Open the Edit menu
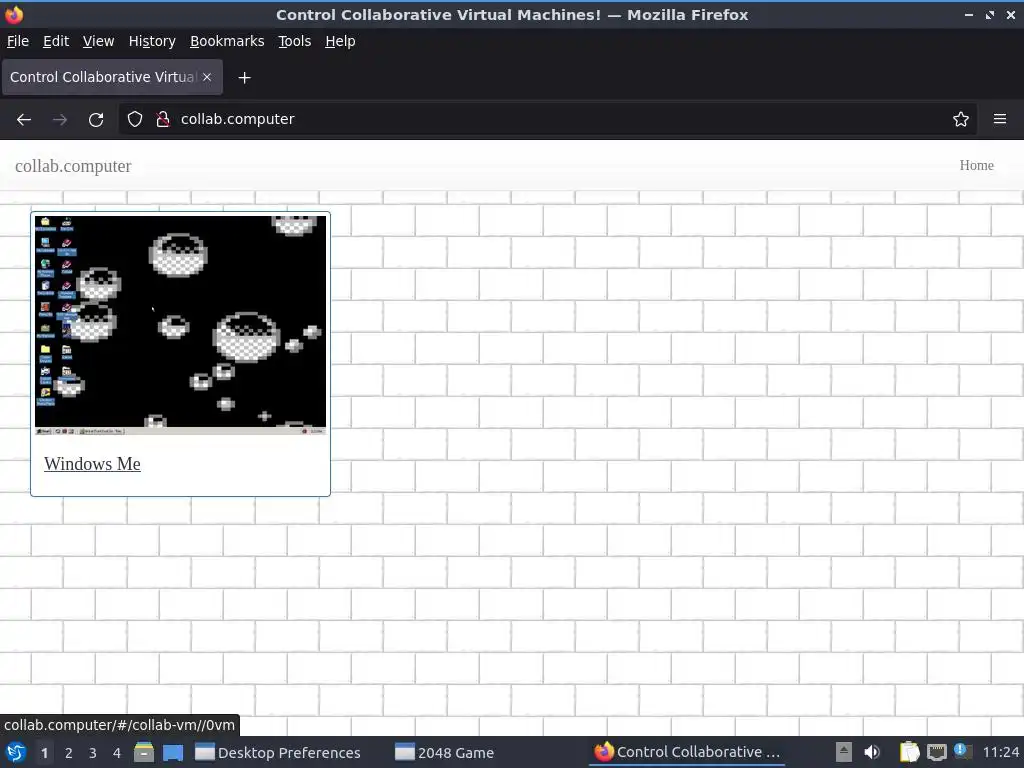 (56, 41)
